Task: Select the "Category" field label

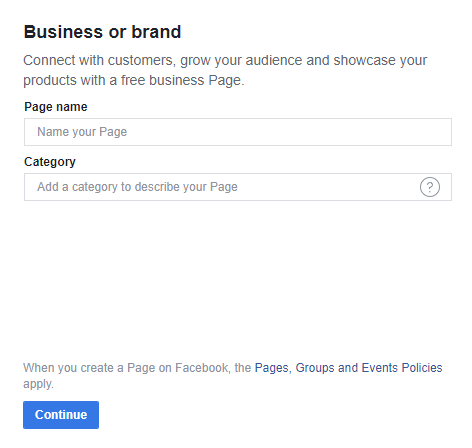Action: point(50,162)
